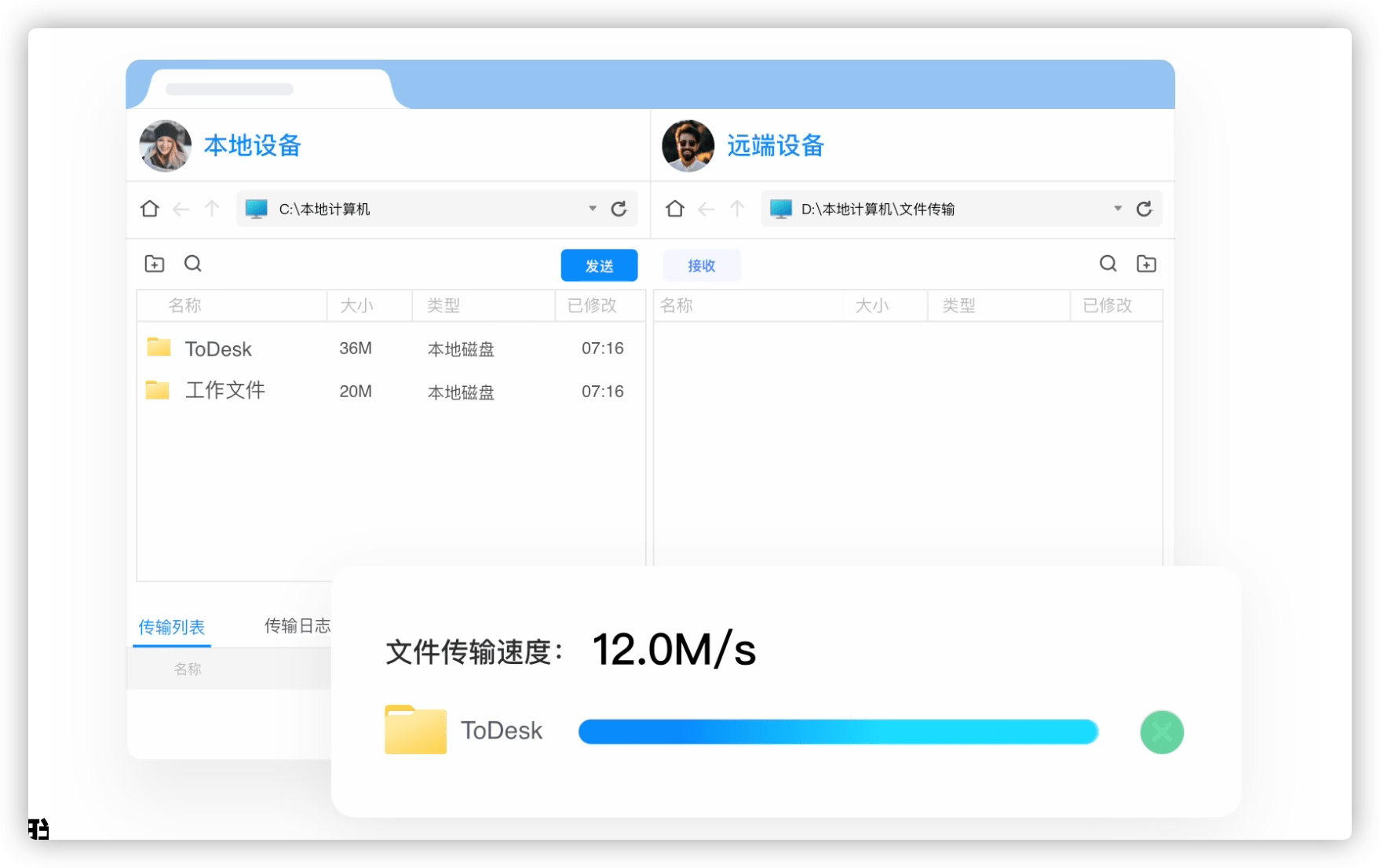Switch to 传输列表 tab
This screenshot has width=1380, height=868.
pos(171,627)
